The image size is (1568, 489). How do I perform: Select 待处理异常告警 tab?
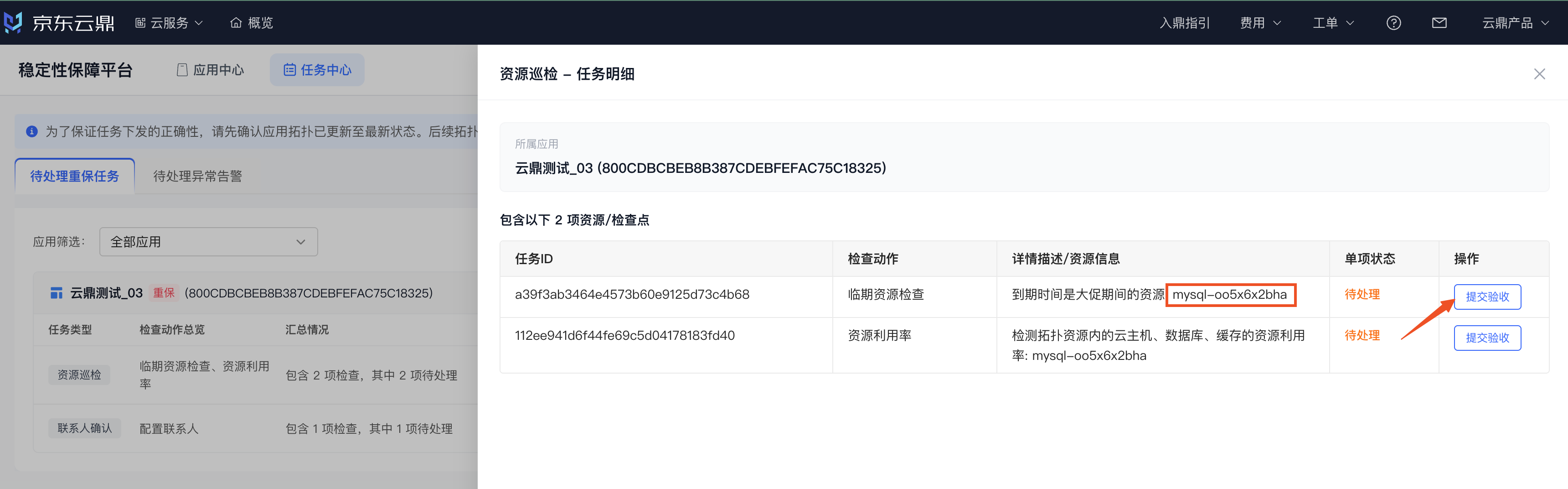point(198,176)
